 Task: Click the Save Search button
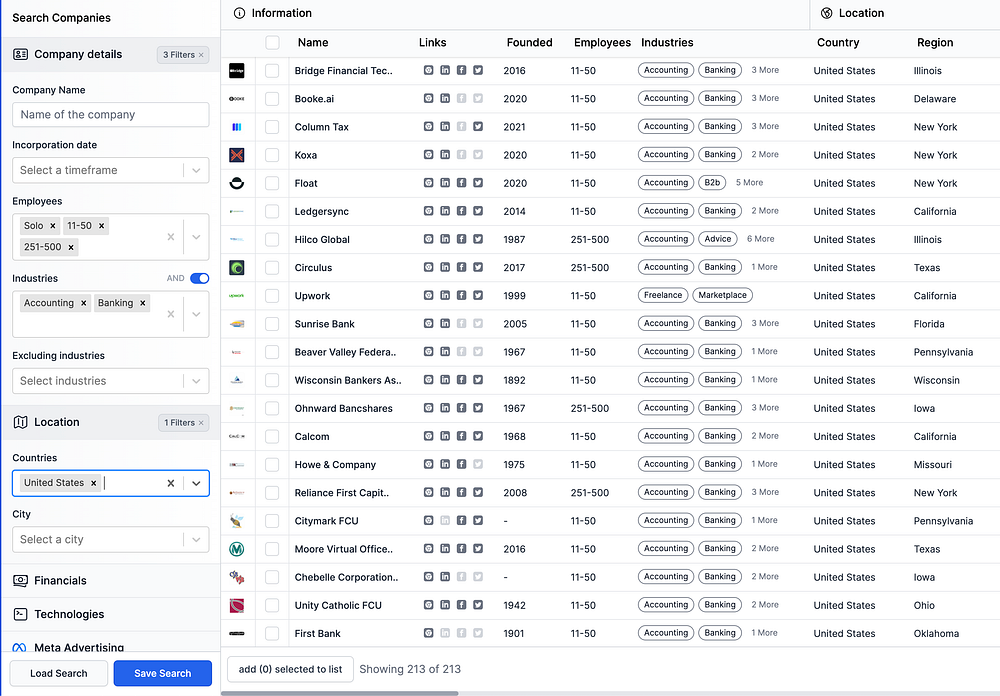[163, 673]
